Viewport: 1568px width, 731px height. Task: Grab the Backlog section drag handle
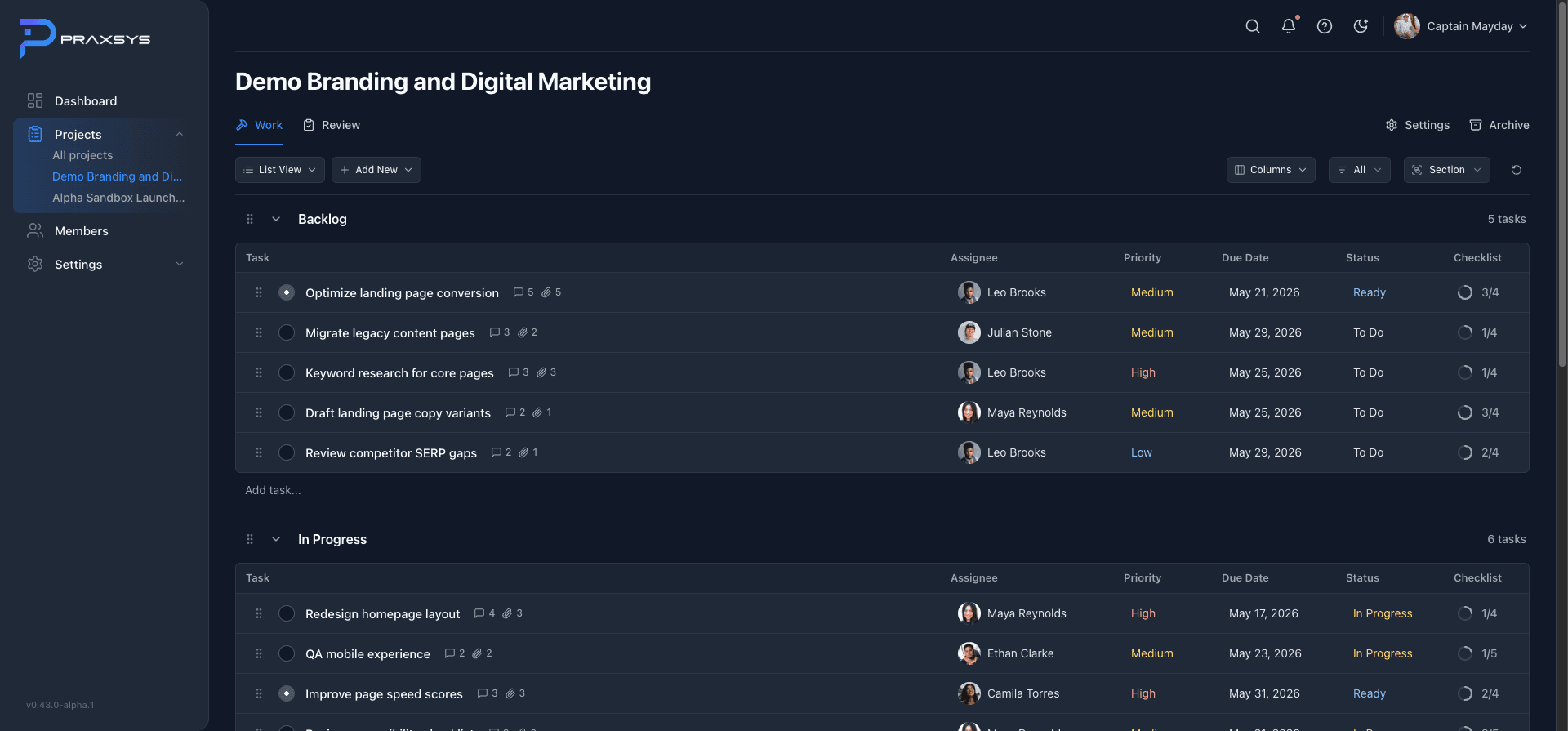pyautogui.click(x=250, y=219)
